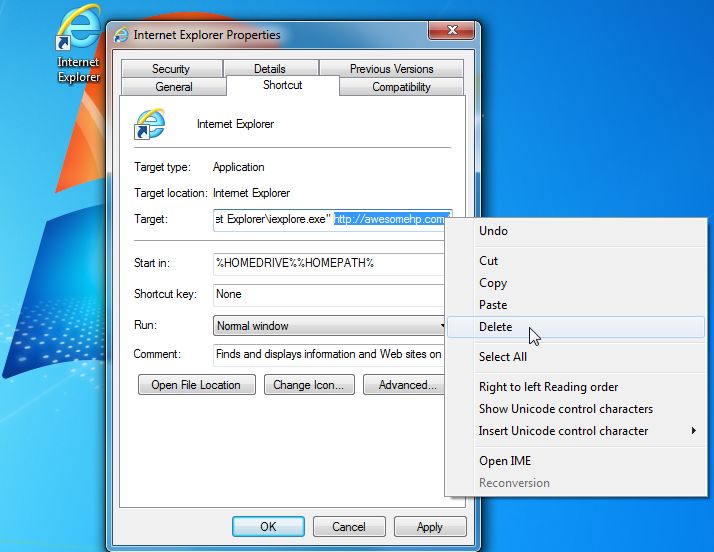Click the shortcut name field Internet Explorer

click(235, 124)
